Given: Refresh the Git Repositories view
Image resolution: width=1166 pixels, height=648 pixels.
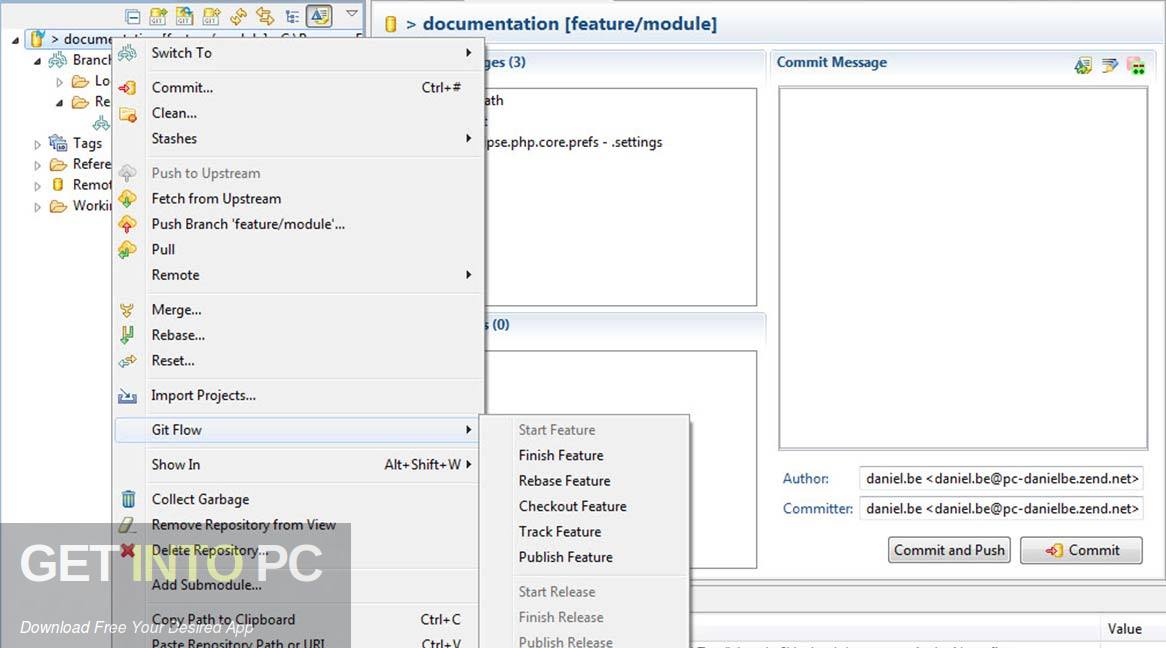Looking at the screenshot, I should [x=238, y=16].
